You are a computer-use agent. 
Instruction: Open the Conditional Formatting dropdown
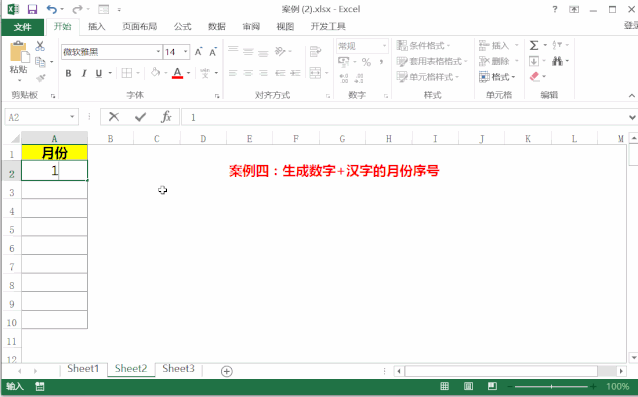tap(423, 45)
